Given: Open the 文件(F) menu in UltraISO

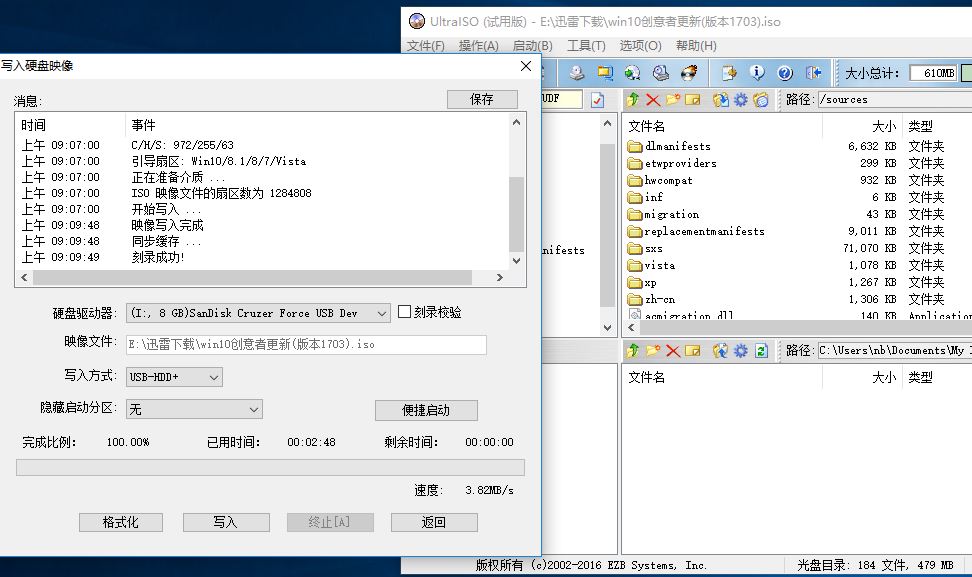Looking at the screenshot, I should (425, 46).
